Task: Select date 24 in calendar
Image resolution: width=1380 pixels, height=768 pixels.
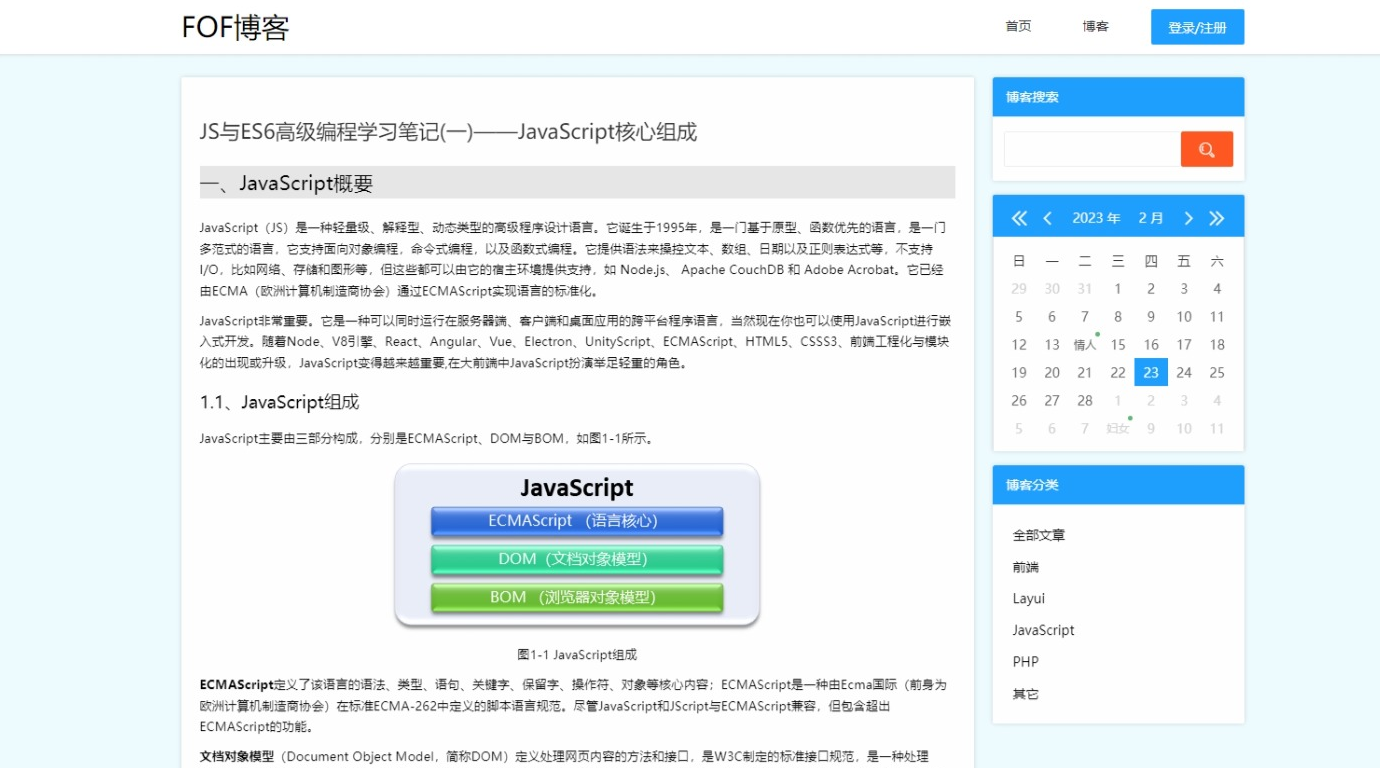Action: point(1184,372)
